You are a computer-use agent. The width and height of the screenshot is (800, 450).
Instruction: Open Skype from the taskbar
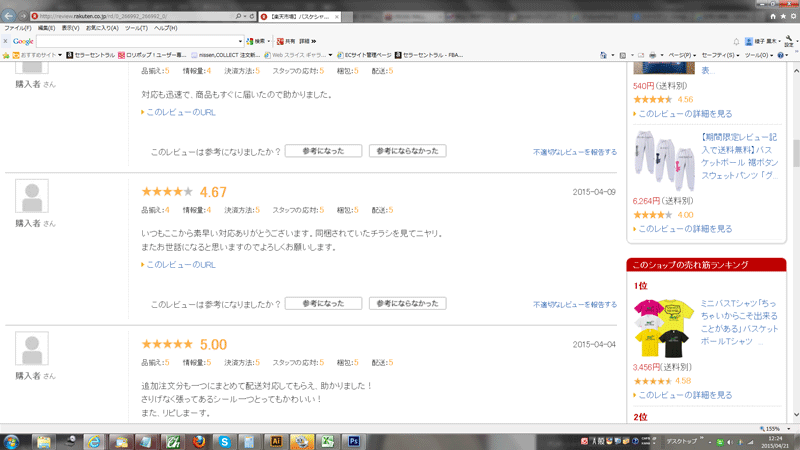point(225,440)
